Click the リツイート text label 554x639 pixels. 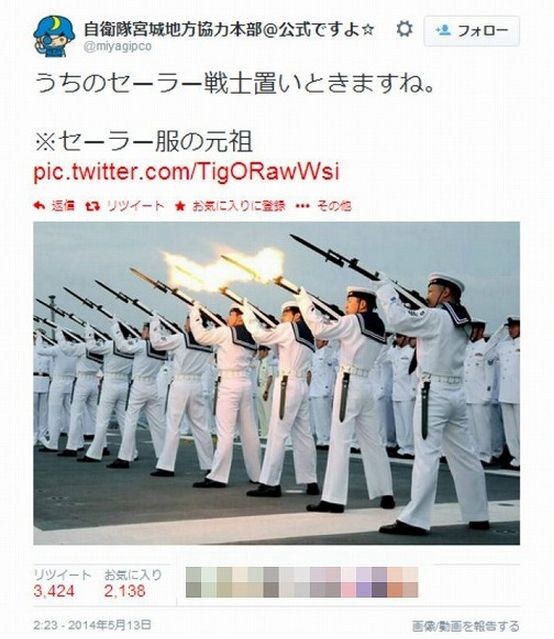(x=135, y=206)
